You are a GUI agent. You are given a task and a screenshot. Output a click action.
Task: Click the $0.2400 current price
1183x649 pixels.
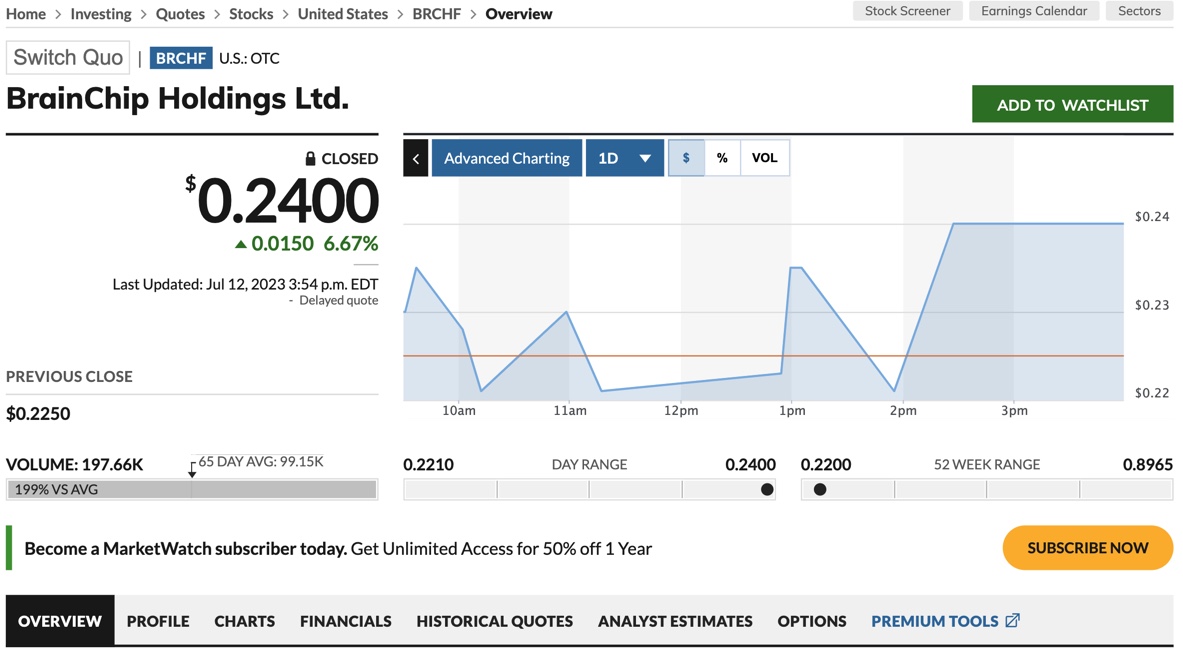click(282, 201)
